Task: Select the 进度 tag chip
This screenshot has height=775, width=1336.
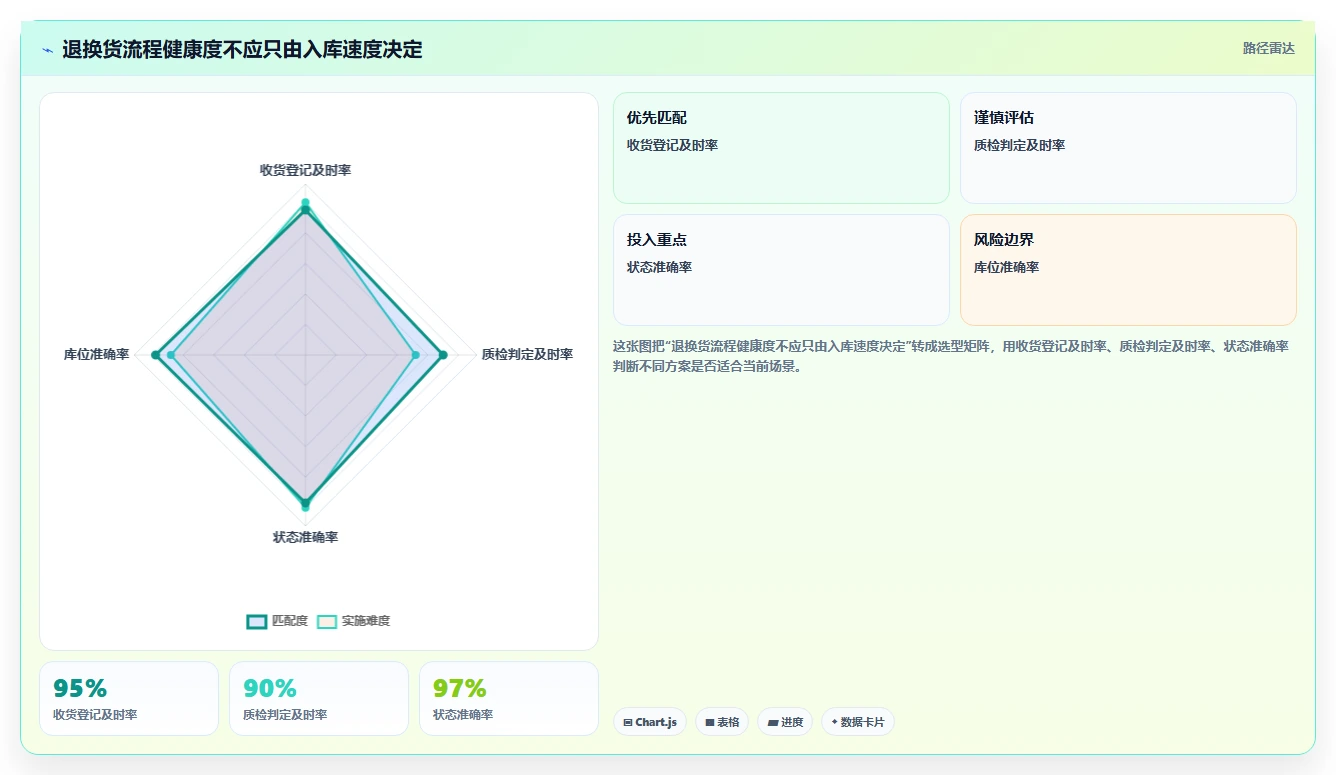Action: pos(785,722)
